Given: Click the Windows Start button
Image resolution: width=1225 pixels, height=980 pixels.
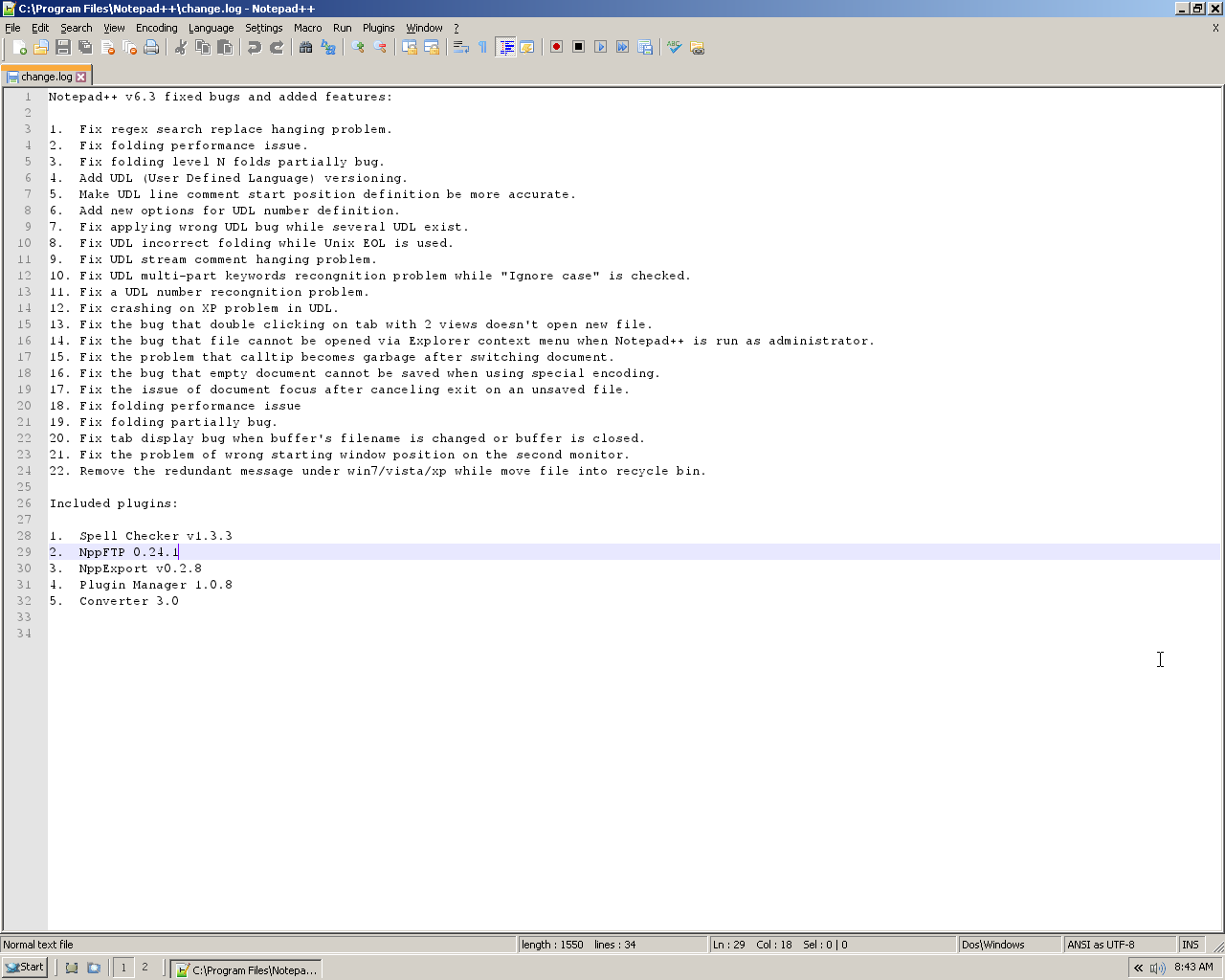Looking at the screenshot, I should click(x=25, y=968).
